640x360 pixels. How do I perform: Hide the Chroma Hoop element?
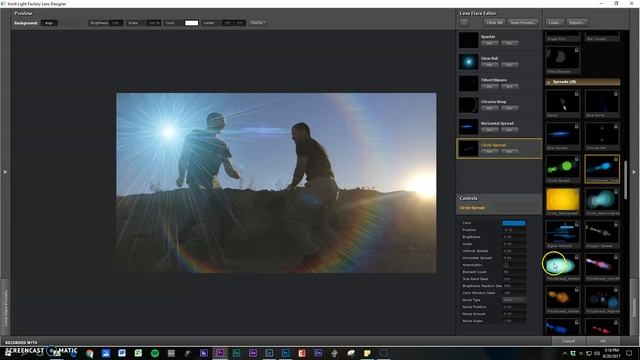click(x=489, y=108)
